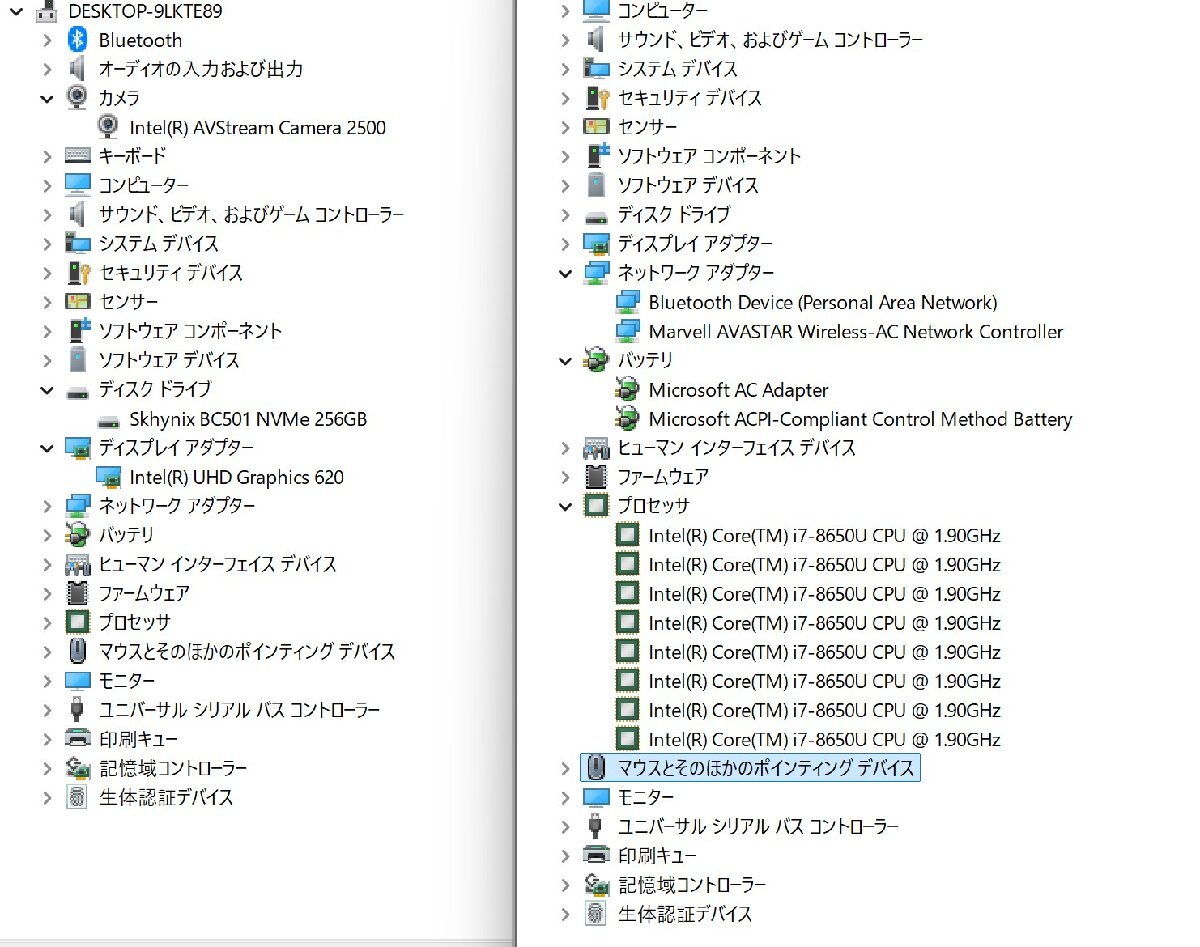Collapse ディスプレイ アダプター category in left pane
The height and width of the screenshot is (947, 1200).
(47, 447)
